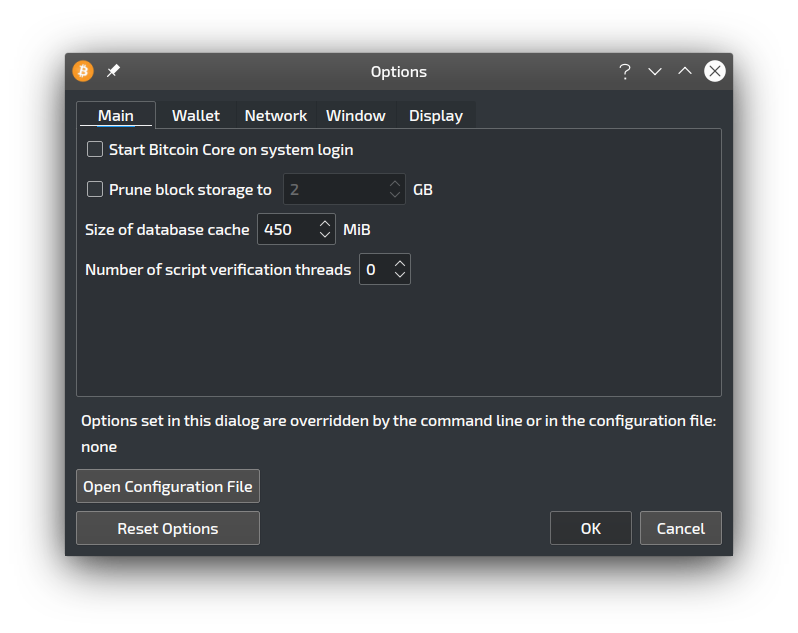
Task: Click Reset Options button
Action: (x=168, y=528)
